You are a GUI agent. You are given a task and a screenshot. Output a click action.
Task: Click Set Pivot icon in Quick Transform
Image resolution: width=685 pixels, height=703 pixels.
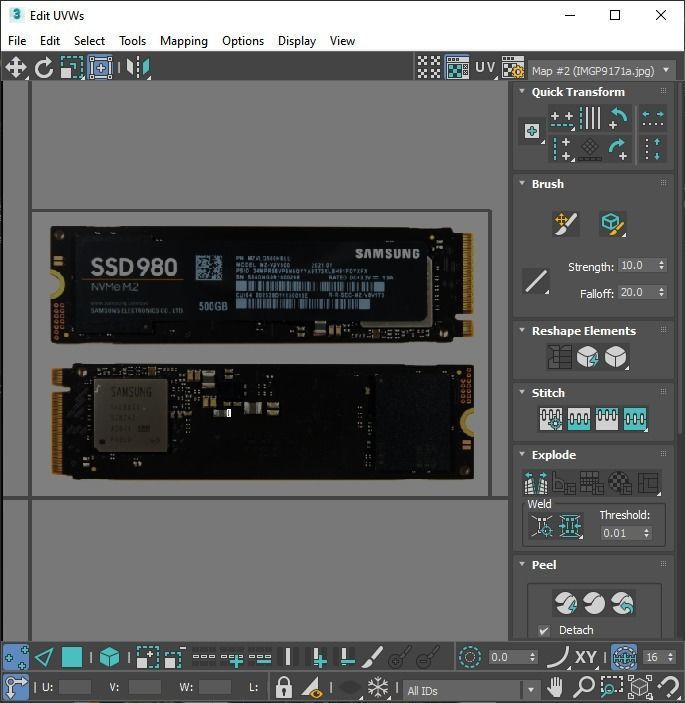532,131
